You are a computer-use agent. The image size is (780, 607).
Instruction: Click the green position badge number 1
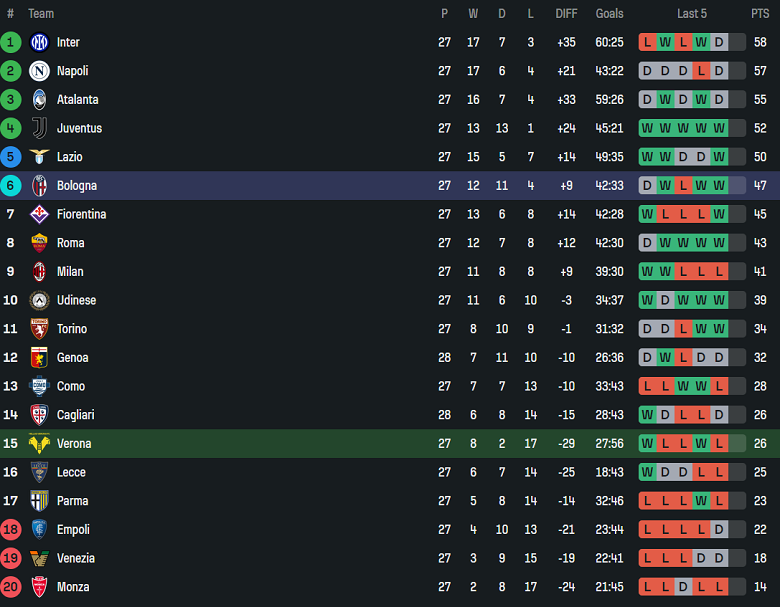coord(11,42)
